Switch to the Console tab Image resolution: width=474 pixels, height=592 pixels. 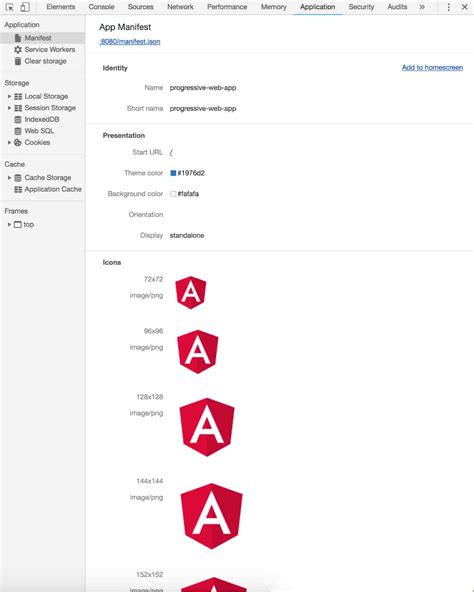(x=101, y=7)
